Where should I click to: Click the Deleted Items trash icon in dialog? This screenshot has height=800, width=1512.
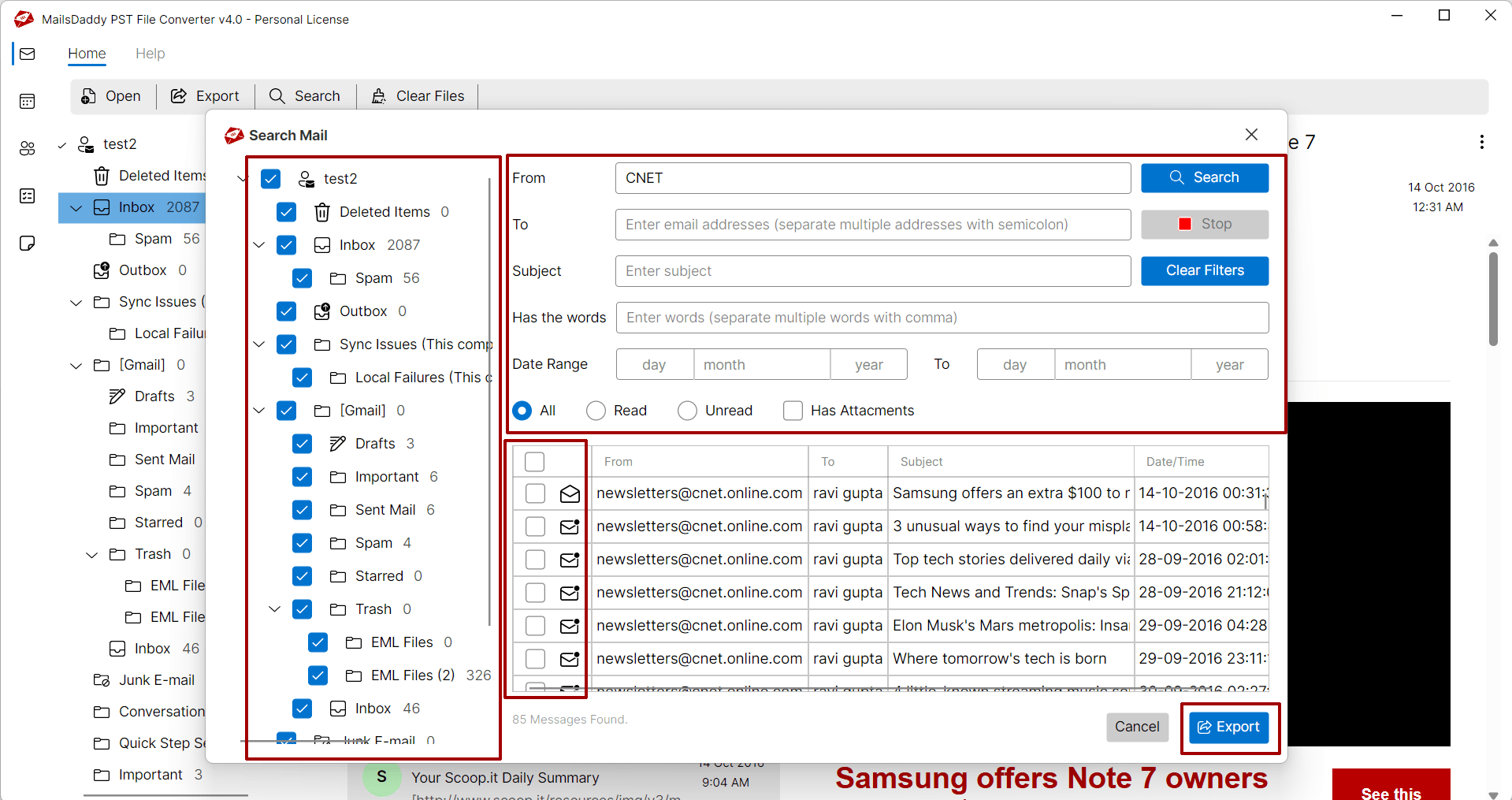[x=321, y=212]
